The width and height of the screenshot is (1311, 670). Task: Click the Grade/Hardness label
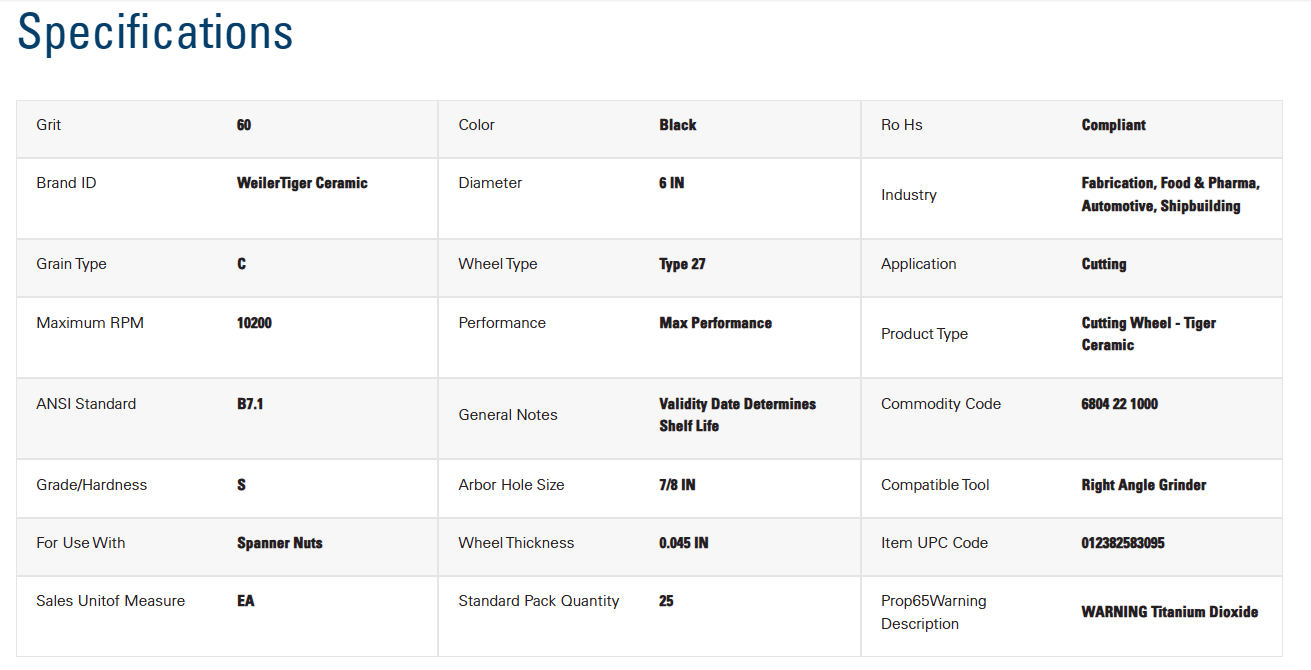pos(91,485)
